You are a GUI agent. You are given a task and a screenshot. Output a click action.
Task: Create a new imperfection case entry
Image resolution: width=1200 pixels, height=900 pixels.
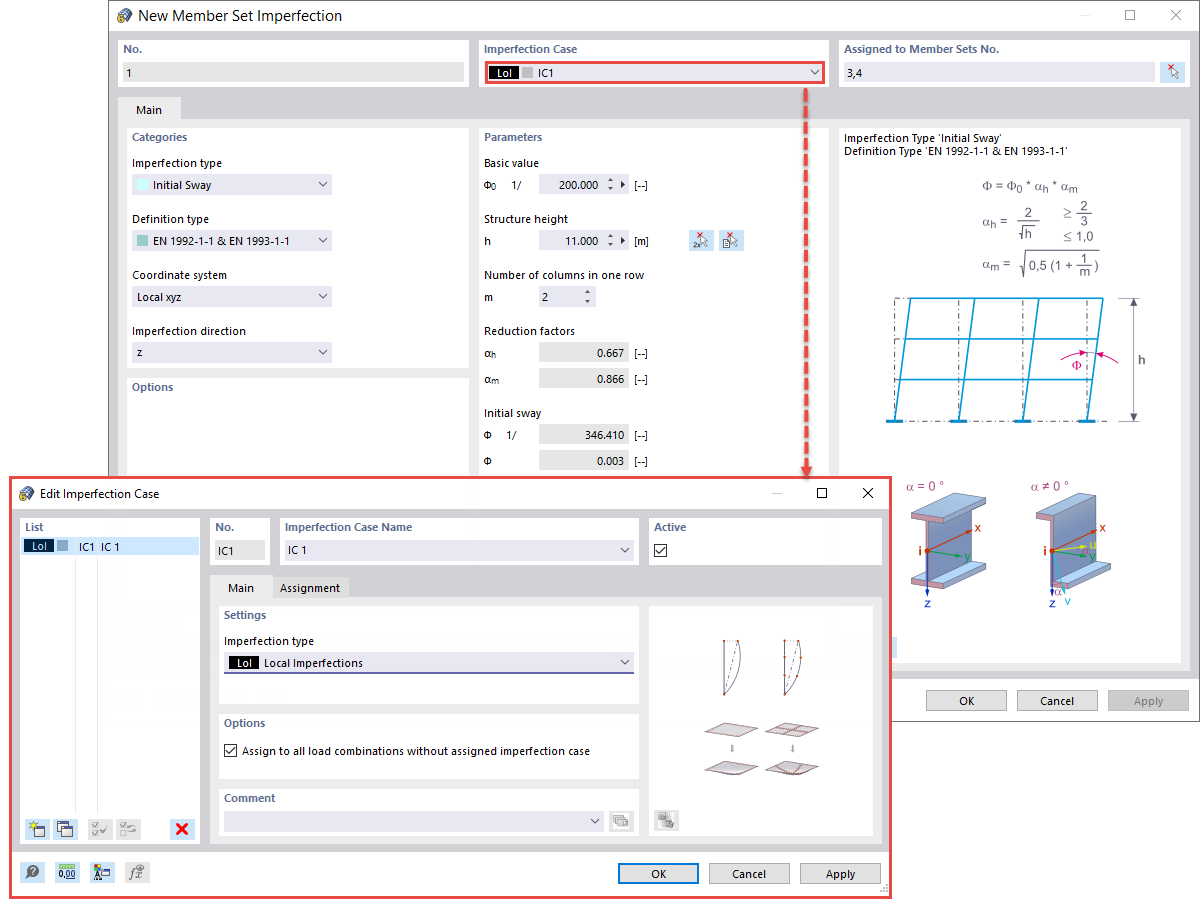pos(37,829)
